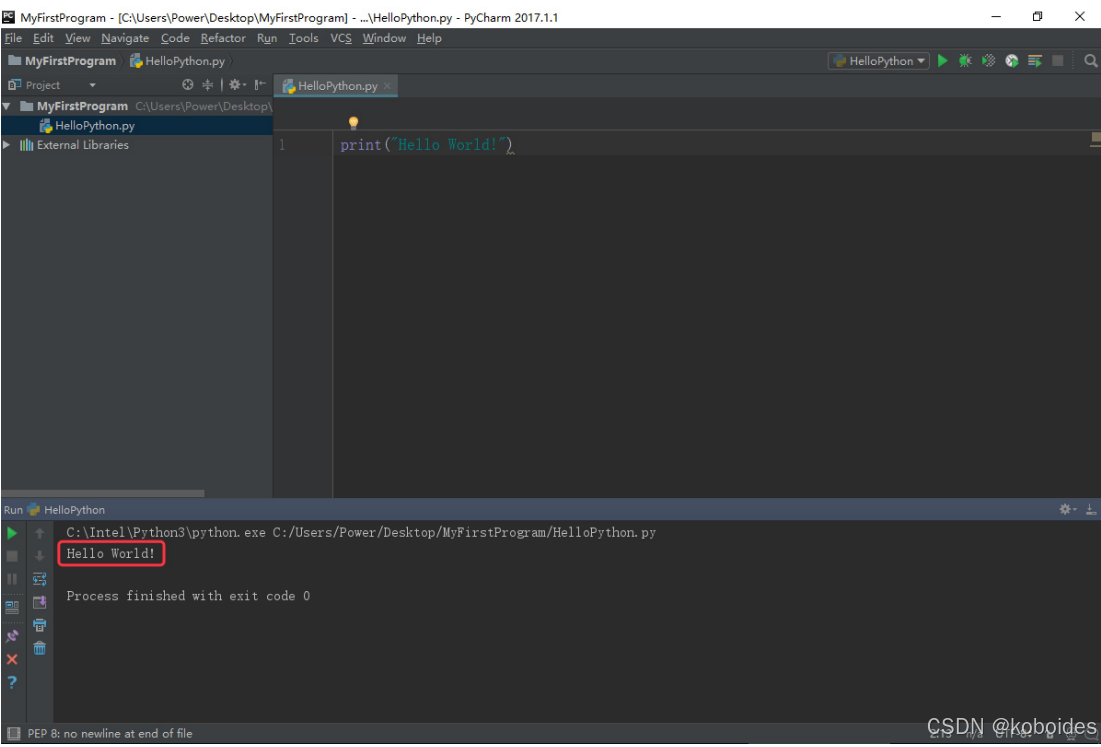Toggle pin tab in Run panel
This screenshot has height=747, width=1101.
pyautogui.click(x=12, y=636)
